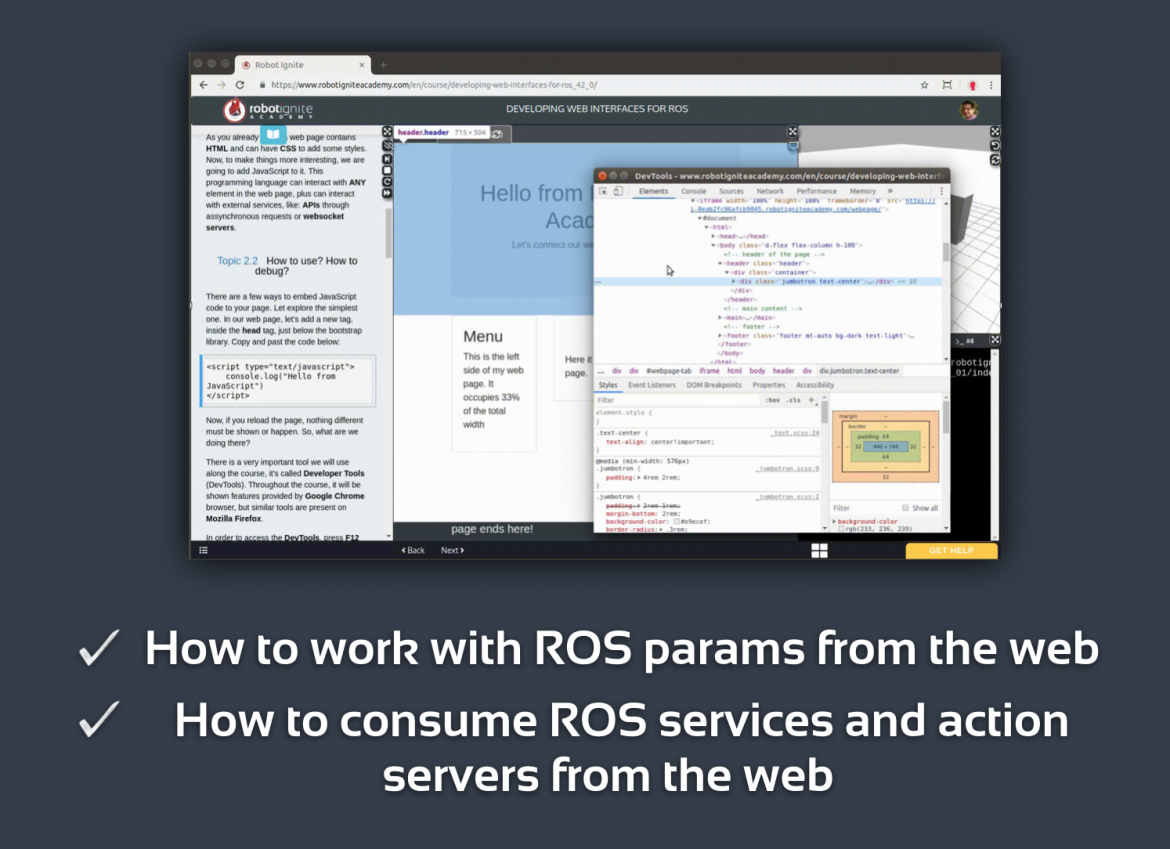The image size is (1170, 849).
Task: Open the panel layout grid icon
Action: pos(819,551)
